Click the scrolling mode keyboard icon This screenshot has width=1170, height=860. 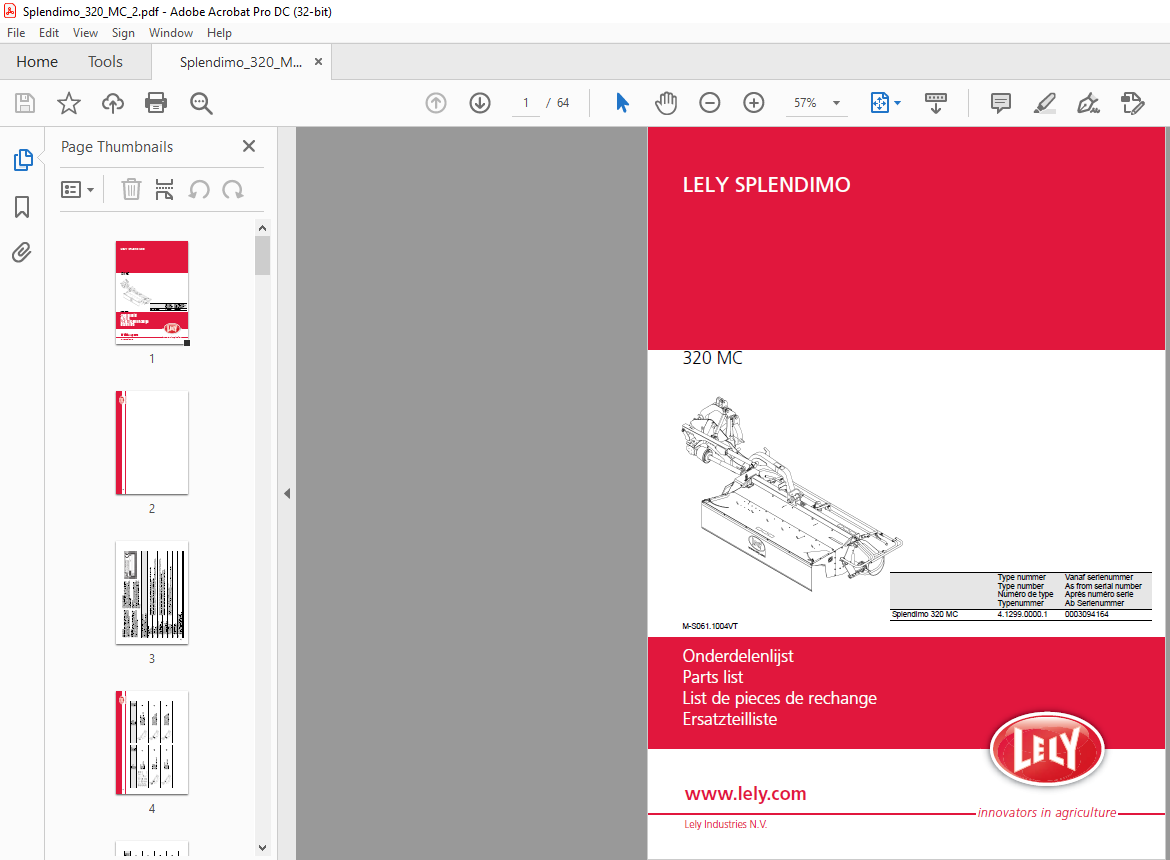click(936, 103)
